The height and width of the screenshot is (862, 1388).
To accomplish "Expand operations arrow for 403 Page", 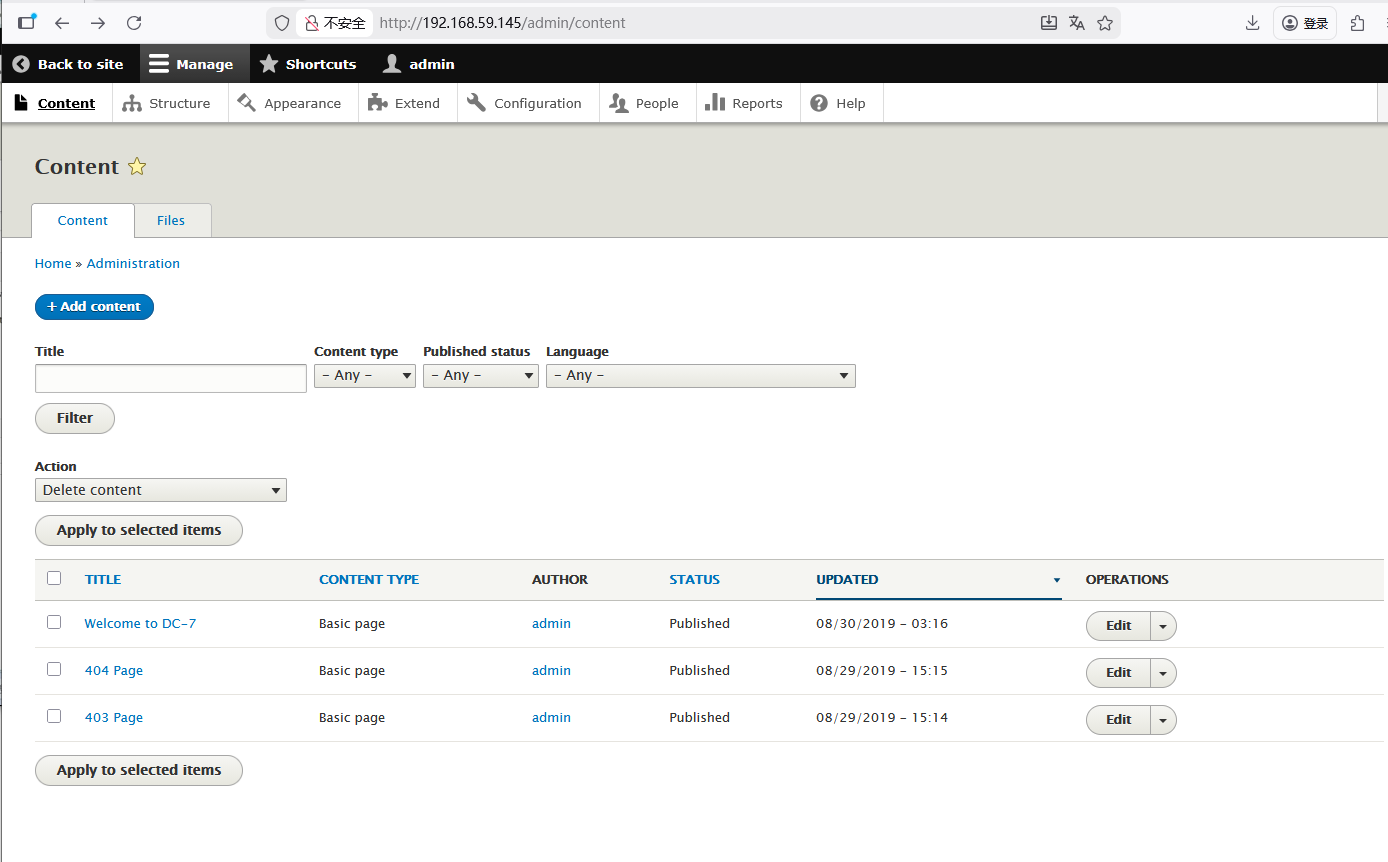I will pos(1163,720).
